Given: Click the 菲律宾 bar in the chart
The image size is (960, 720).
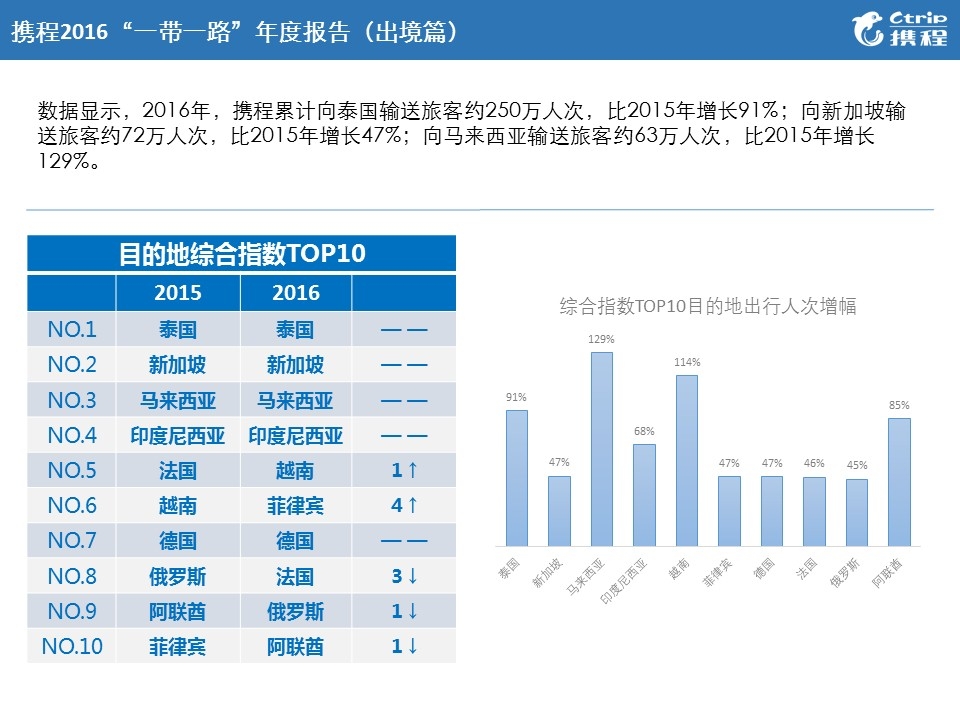Looking at the screenshot, I should [x=729, y=511].
